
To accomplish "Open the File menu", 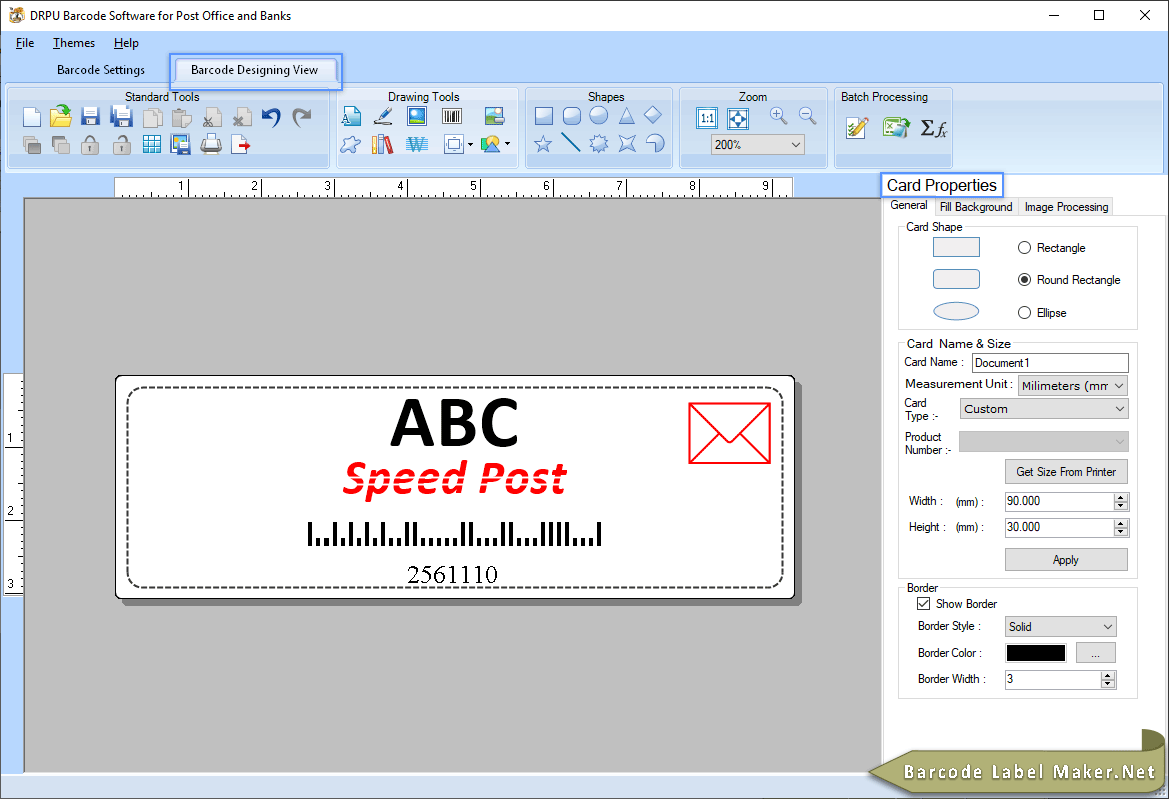I will (25, 43).
